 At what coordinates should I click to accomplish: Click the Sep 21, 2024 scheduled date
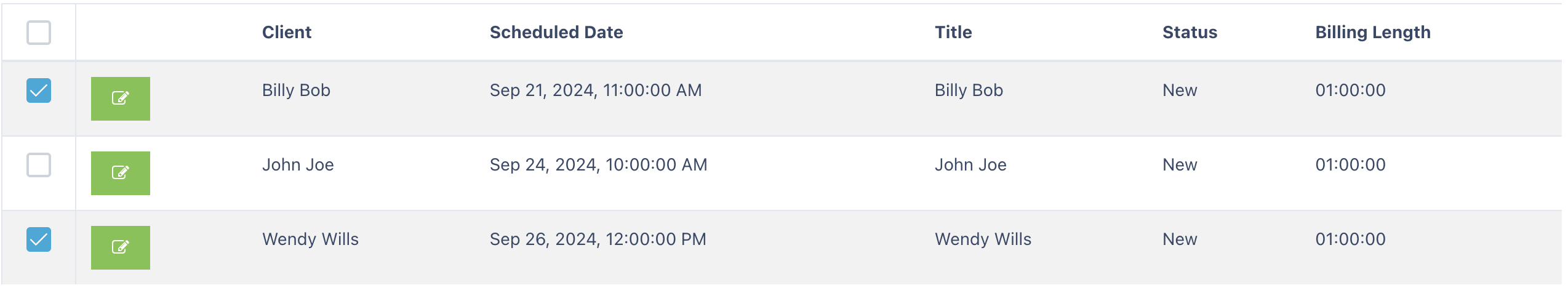[x=596, y=90]
